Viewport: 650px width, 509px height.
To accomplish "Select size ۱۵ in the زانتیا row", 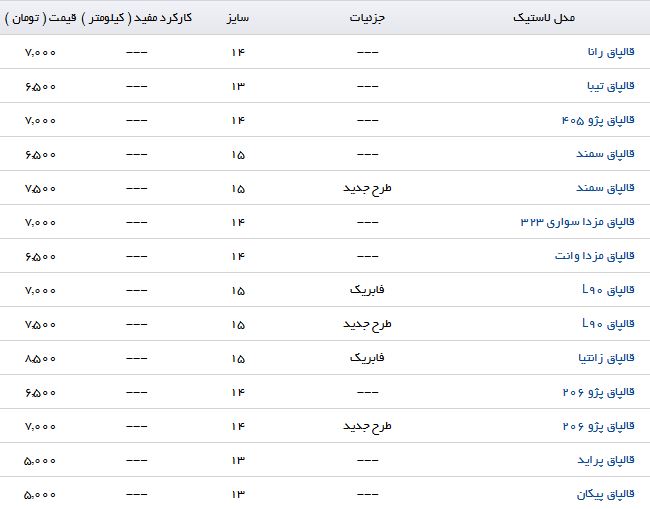I will 238,359.
